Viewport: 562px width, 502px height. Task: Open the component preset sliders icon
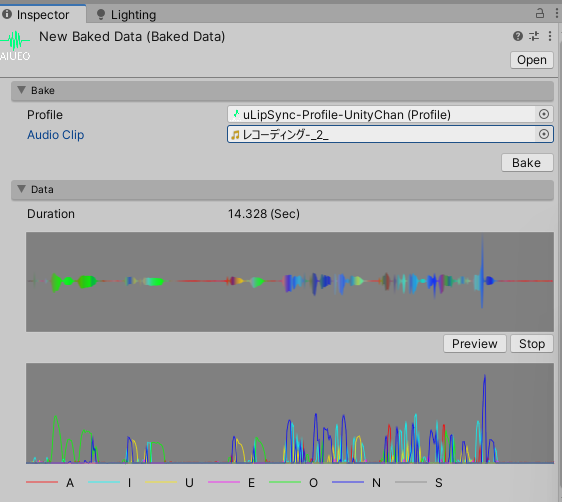pyautogui.click(x=534, y=36)
